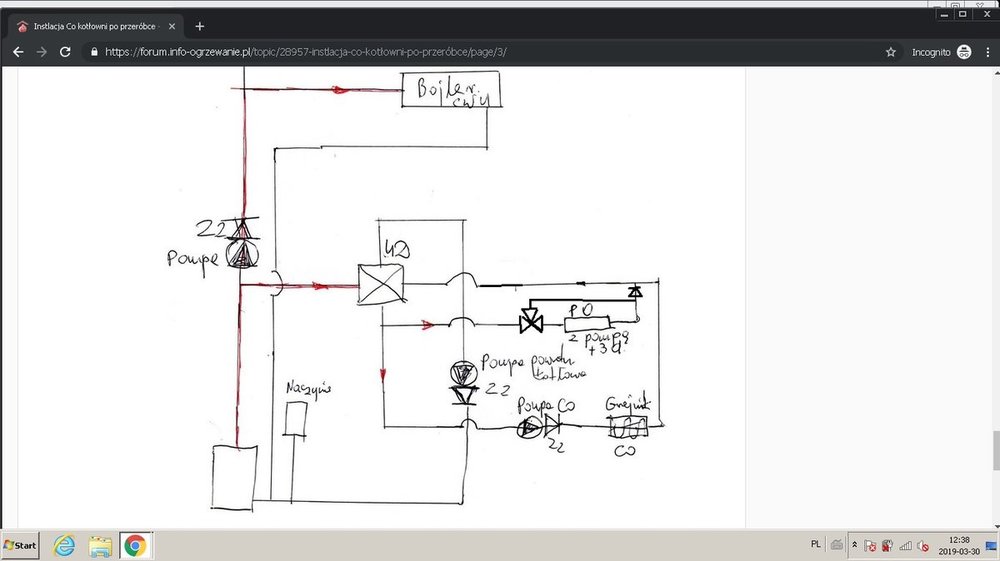
Task: Open a new tab with the plus button
Action: 200,26
